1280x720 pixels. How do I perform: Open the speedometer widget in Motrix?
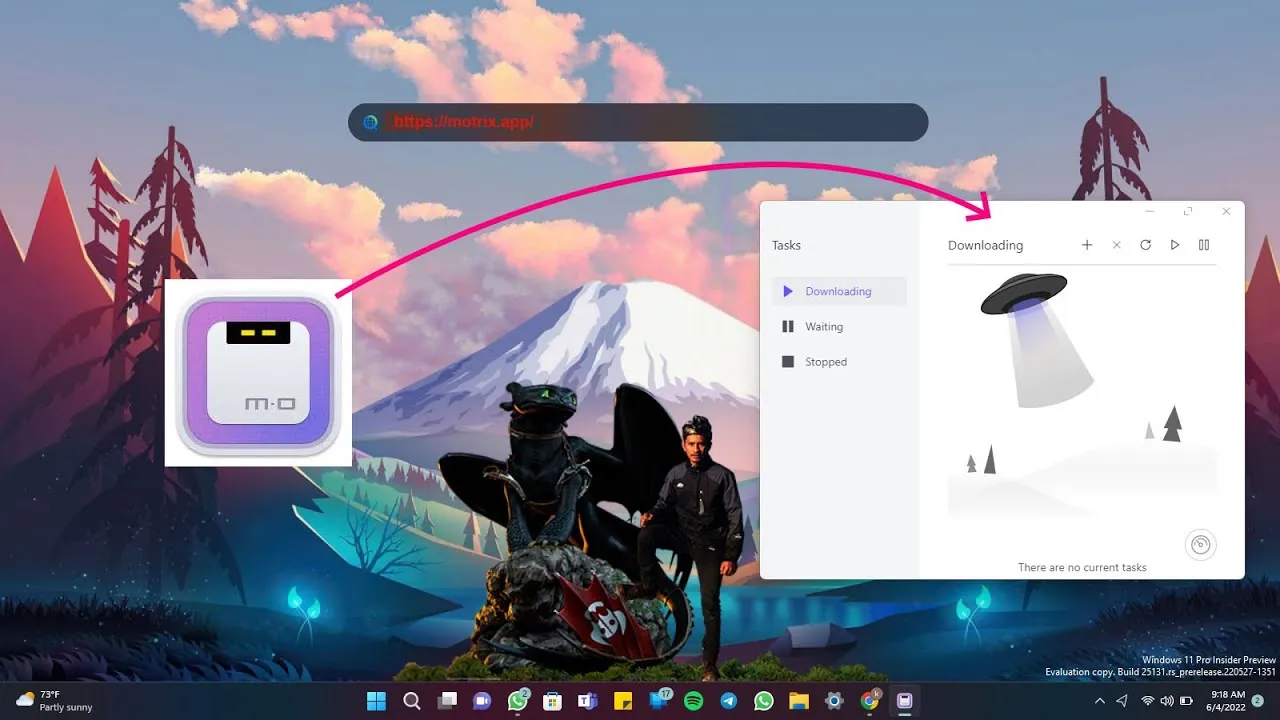pyautogui.click(x=1201, y=544)
